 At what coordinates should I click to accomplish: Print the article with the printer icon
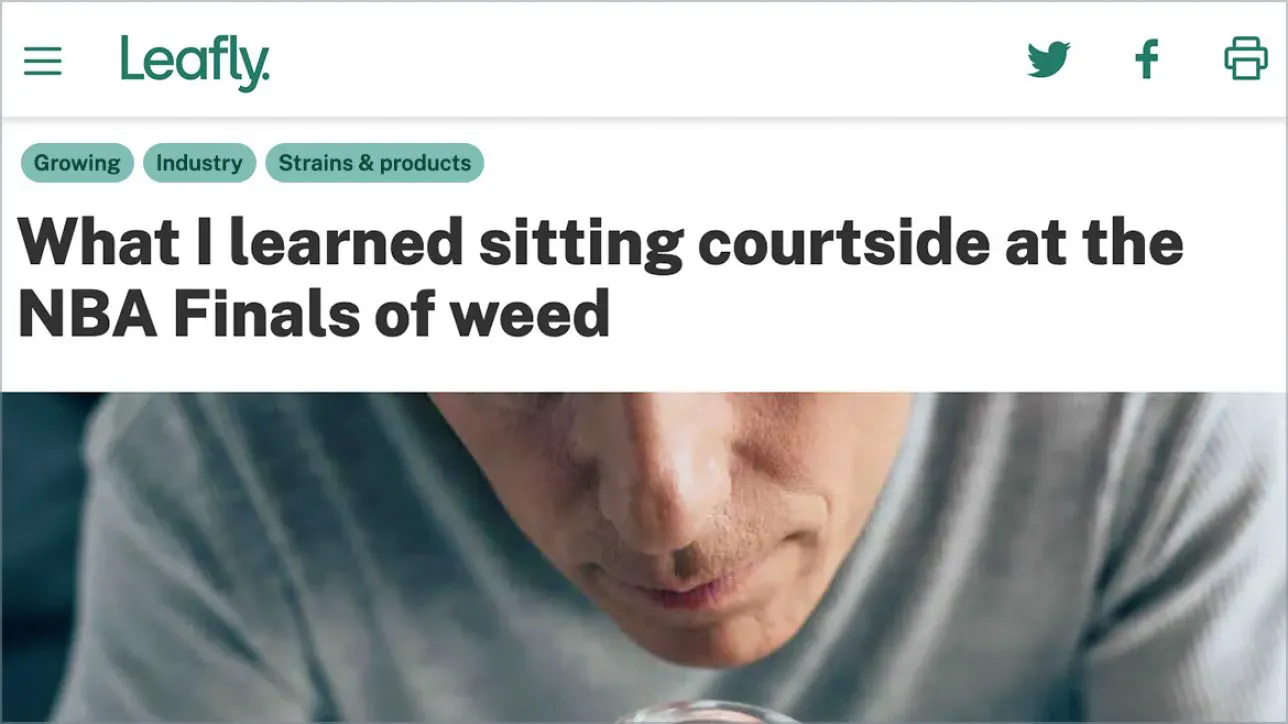tap(1246, 58)
